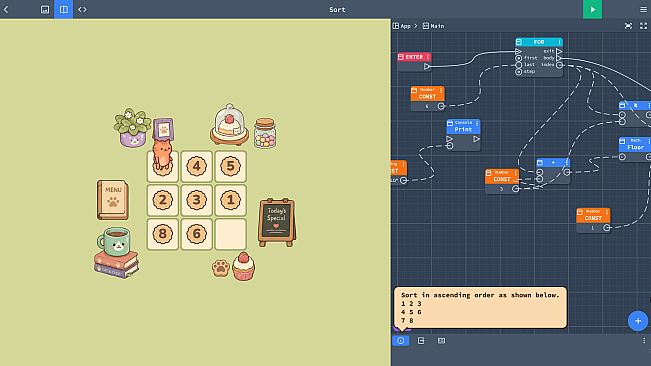Image resolution: width=651 pixels, height=366 pixels.
Task: Click the output port of CONST node valued 3
Action: [x=515, y=189]
